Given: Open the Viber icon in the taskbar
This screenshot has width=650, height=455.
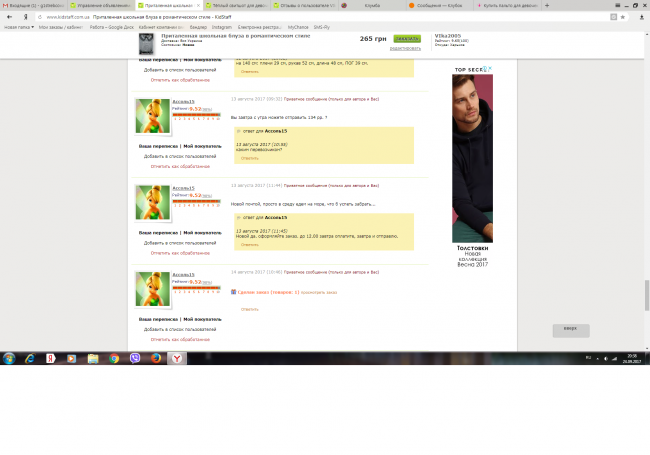Looking at the screenshot, I should tap(134, 357).
